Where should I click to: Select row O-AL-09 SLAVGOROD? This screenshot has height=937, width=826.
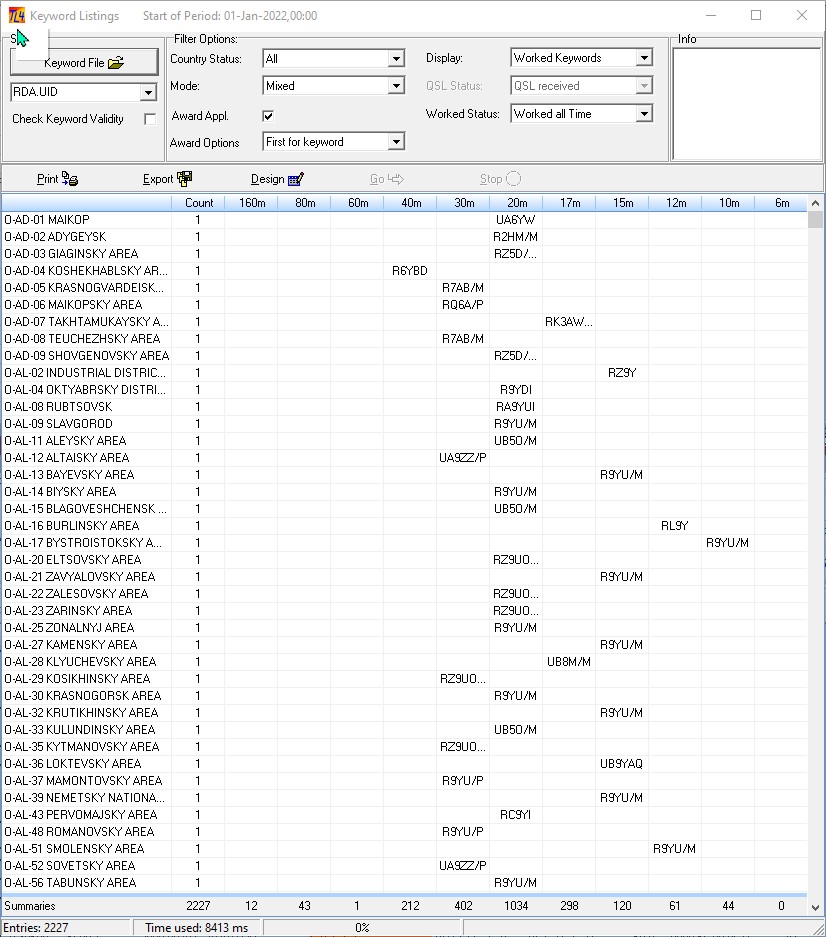[x=404, y=424]
